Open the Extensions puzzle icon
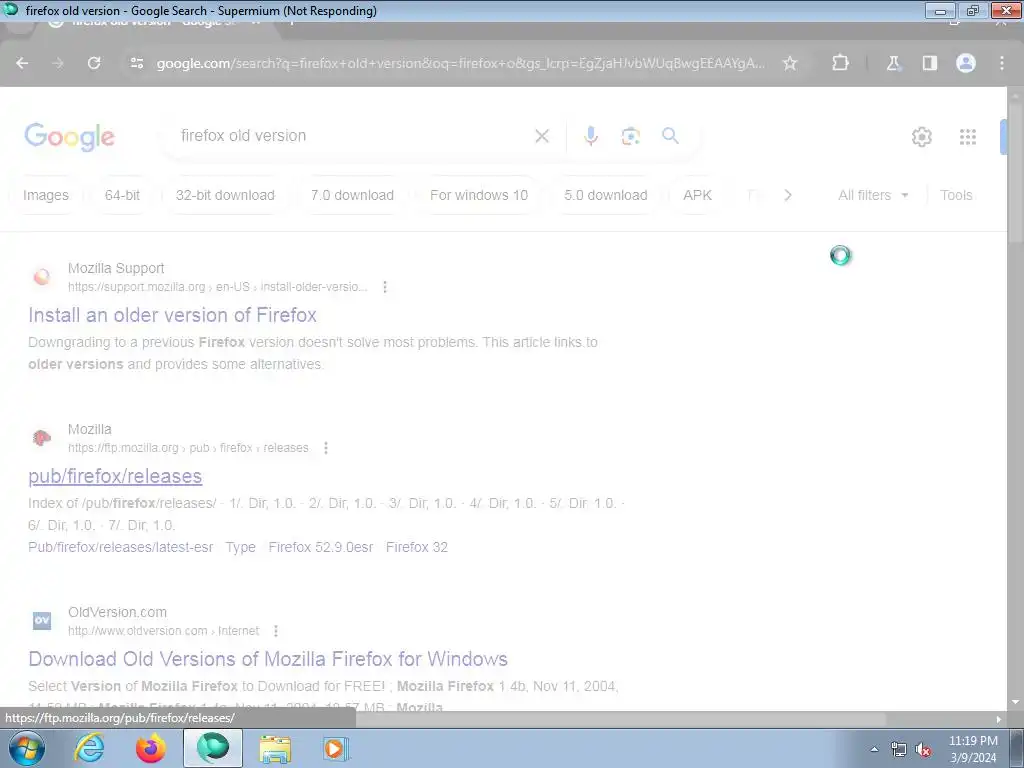1024x768 pixels. coord(840,63)
